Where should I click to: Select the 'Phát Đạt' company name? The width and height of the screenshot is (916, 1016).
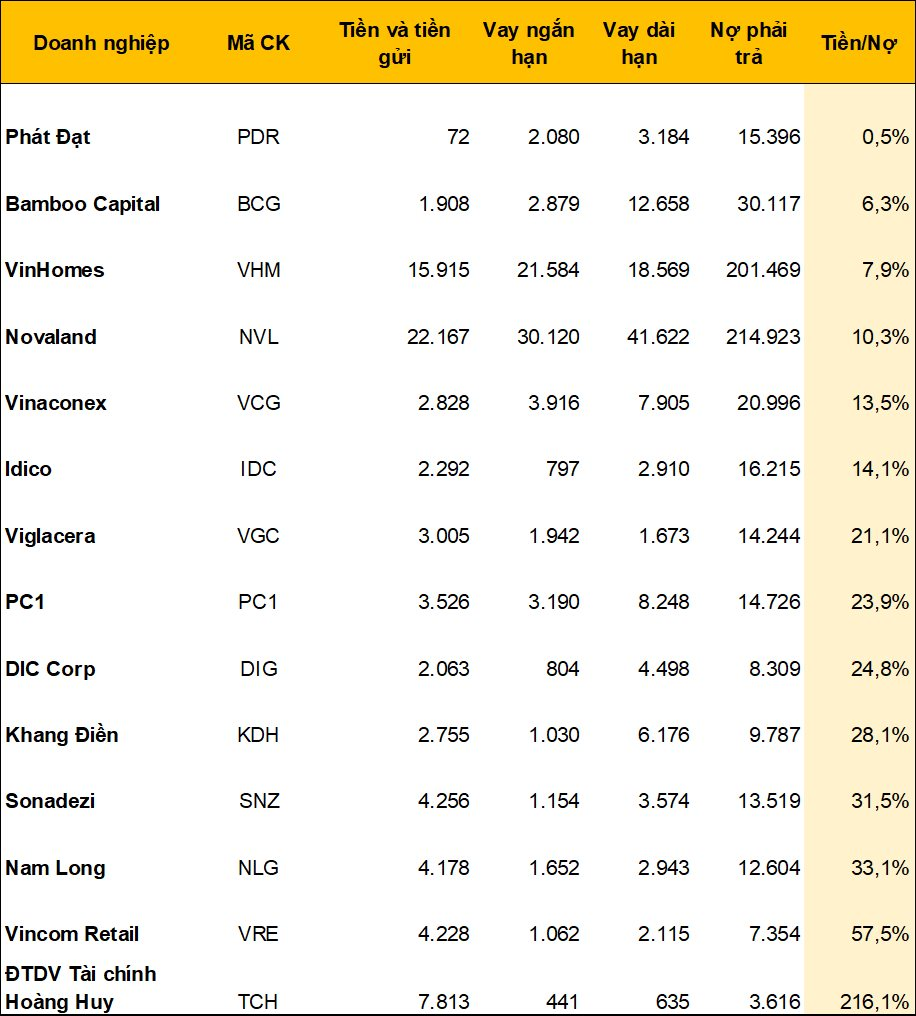pos(48,137)
